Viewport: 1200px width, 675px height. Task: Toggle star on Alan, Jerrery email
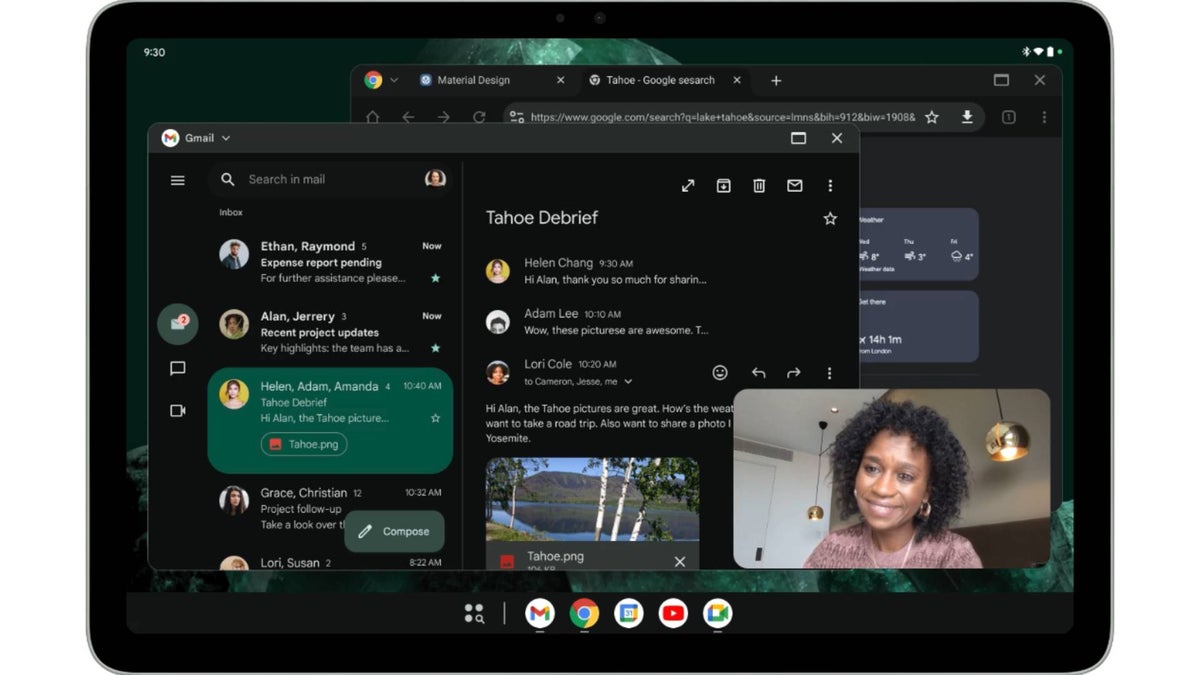[435, 348]
